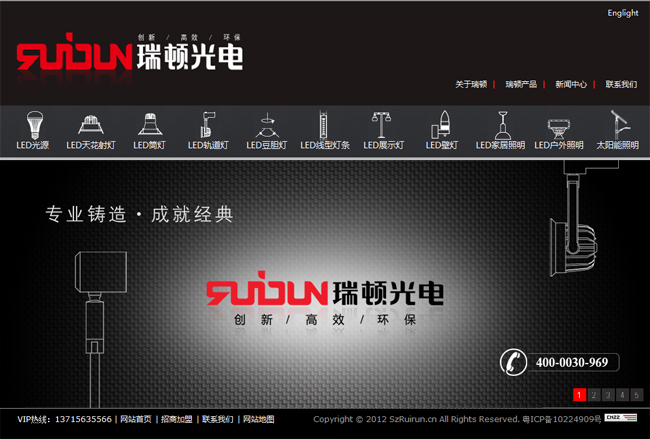
Task: Click the 网站首页 footer link
Action: click(136, 419)
